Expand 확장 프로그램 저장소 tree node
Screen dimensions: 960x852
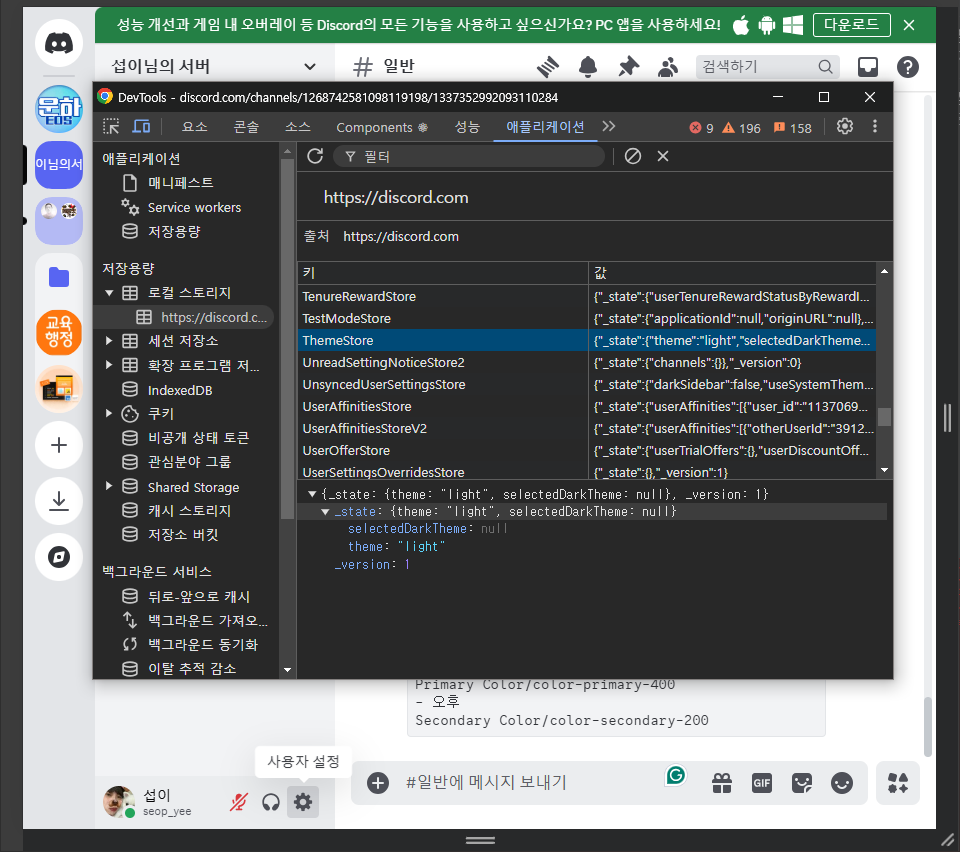[109, 365]
